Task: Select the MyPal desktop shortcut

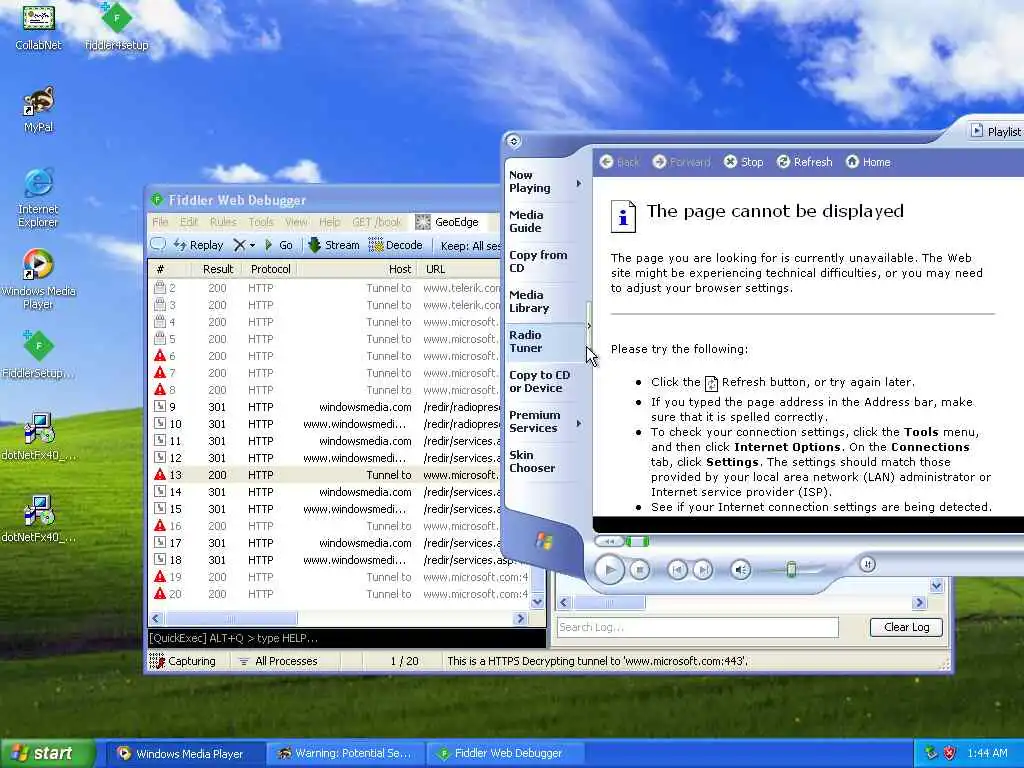Action: tap(38, 109)
